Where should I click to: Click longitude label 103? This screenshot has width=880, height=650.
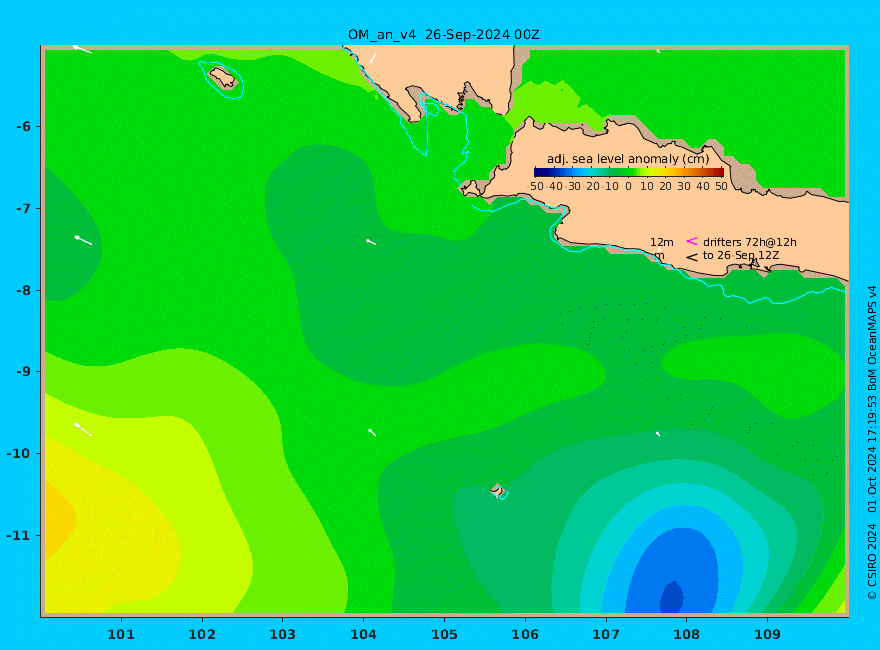pos(283,635)
